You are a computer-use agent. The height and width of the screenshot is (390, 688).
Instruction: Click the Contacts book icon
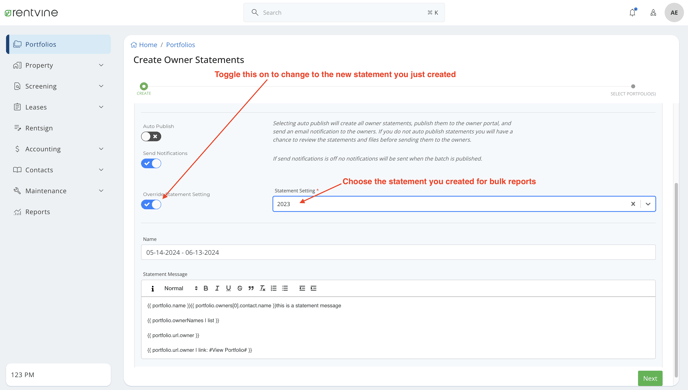click(x=17, y=170)
